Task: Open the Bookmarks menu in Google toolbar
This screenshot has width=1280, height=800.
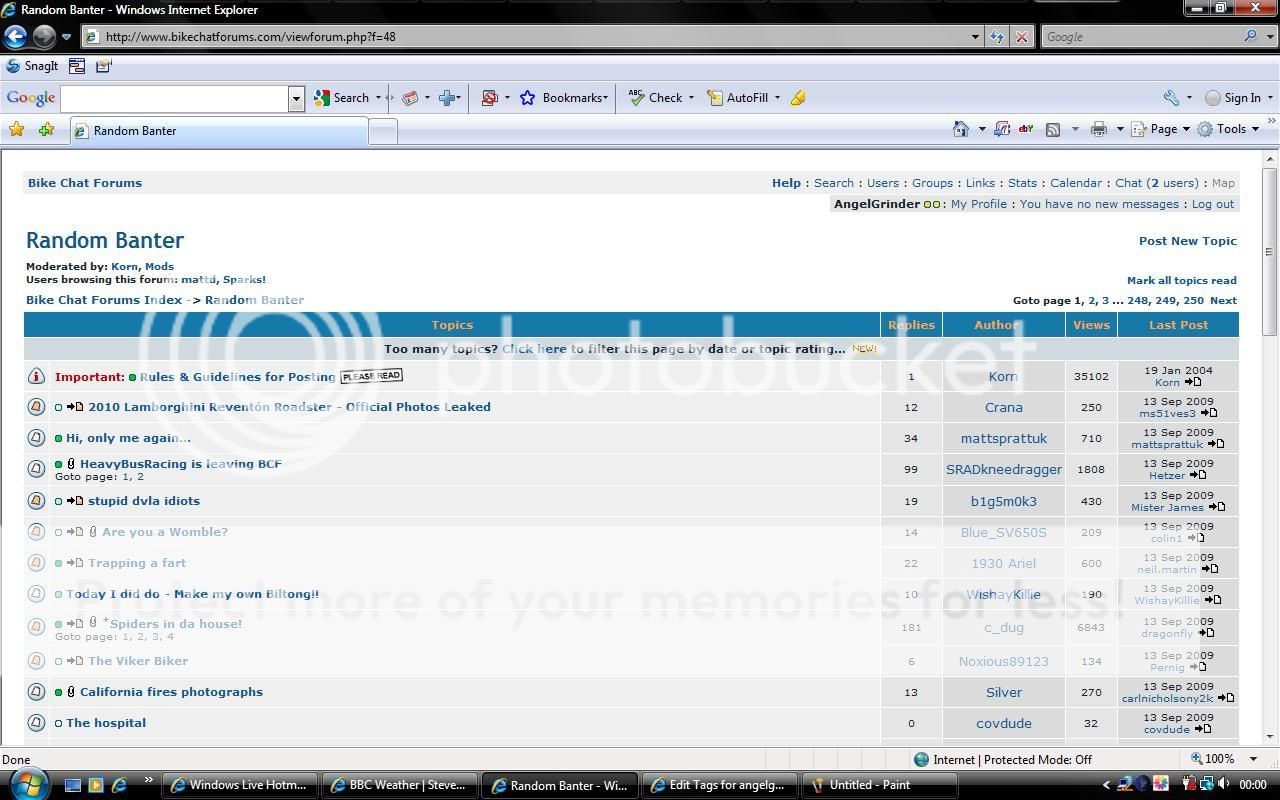Action: click(x=564, y=98)
